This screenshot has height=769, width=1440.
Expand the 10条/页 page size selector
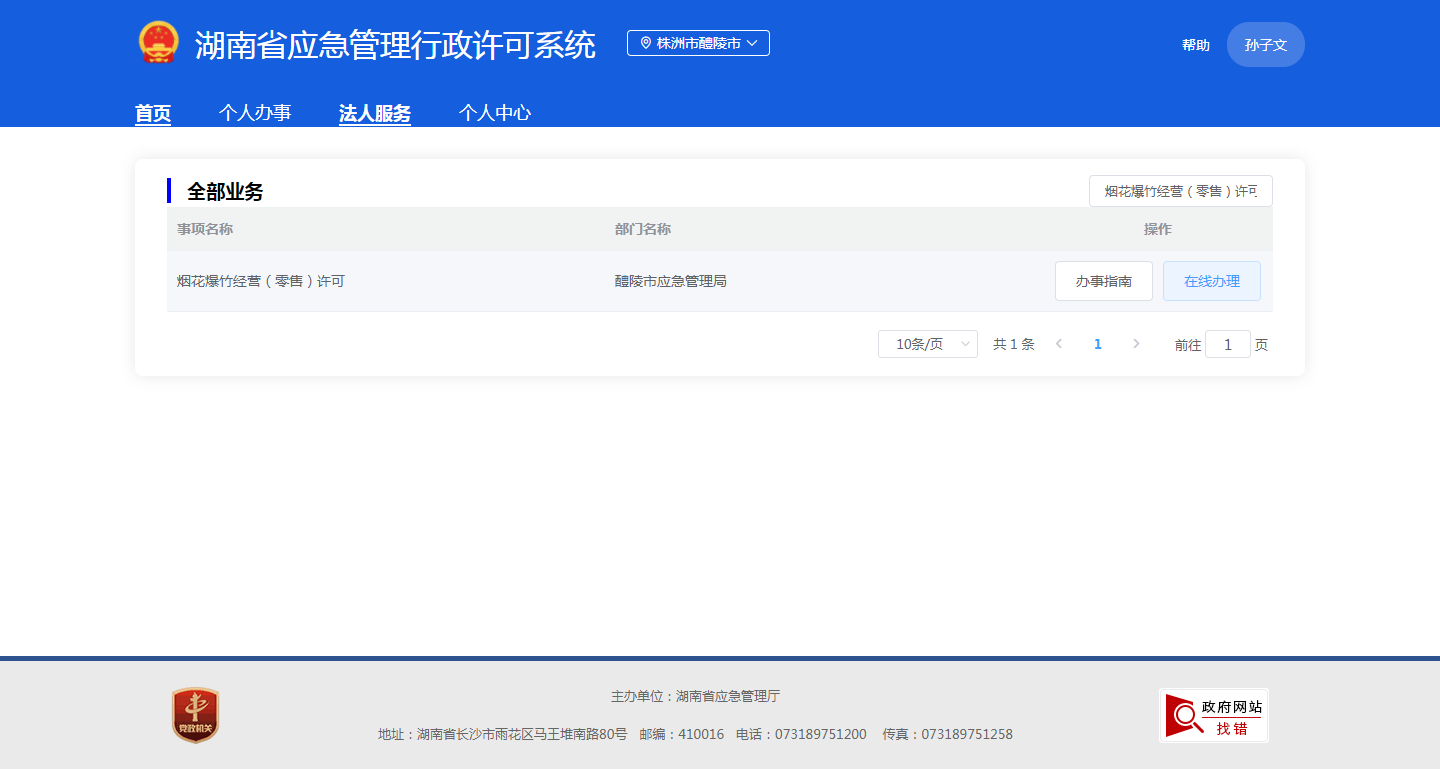(927, 344)
